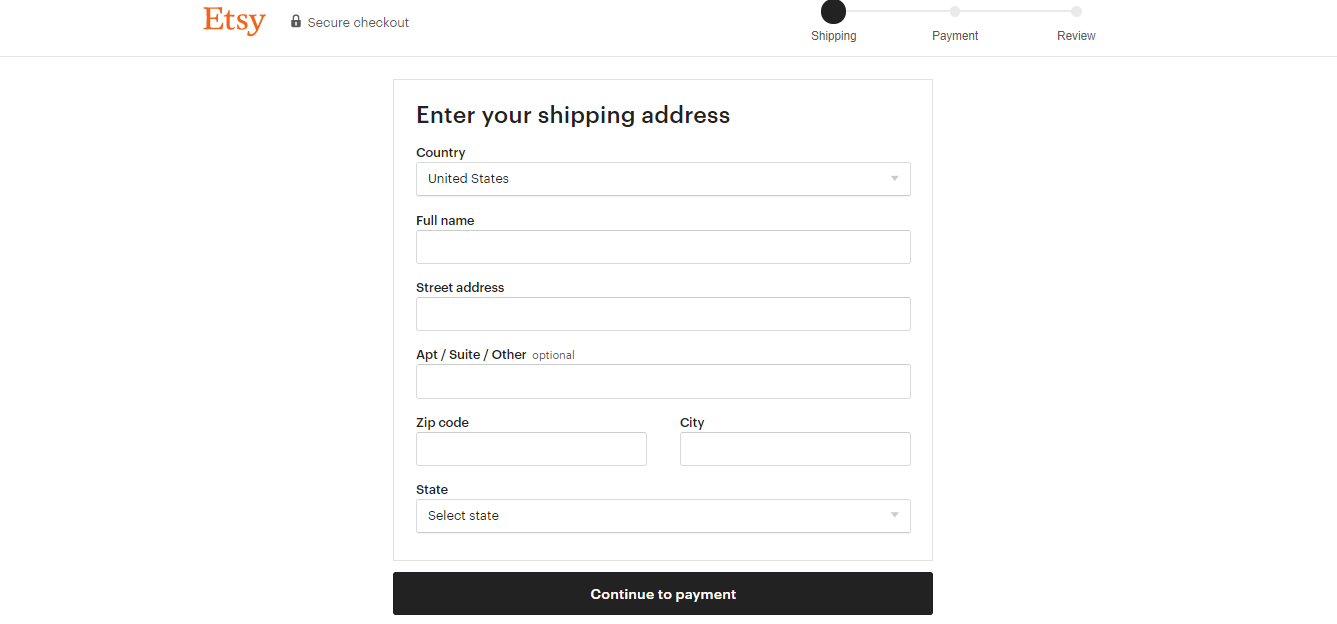Focus the Street address field

coord(663,314)
